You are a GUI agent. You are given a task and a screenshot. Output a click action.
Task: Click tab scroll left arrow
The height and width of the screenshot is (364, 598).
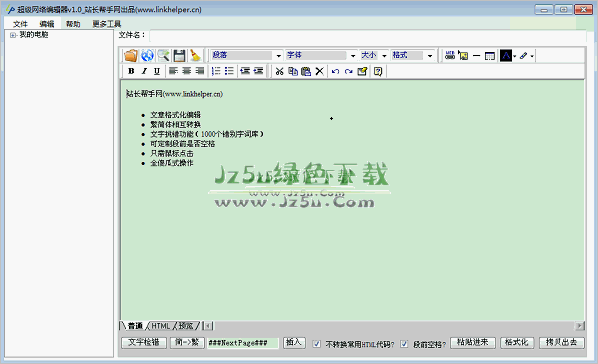coord(208,326)
